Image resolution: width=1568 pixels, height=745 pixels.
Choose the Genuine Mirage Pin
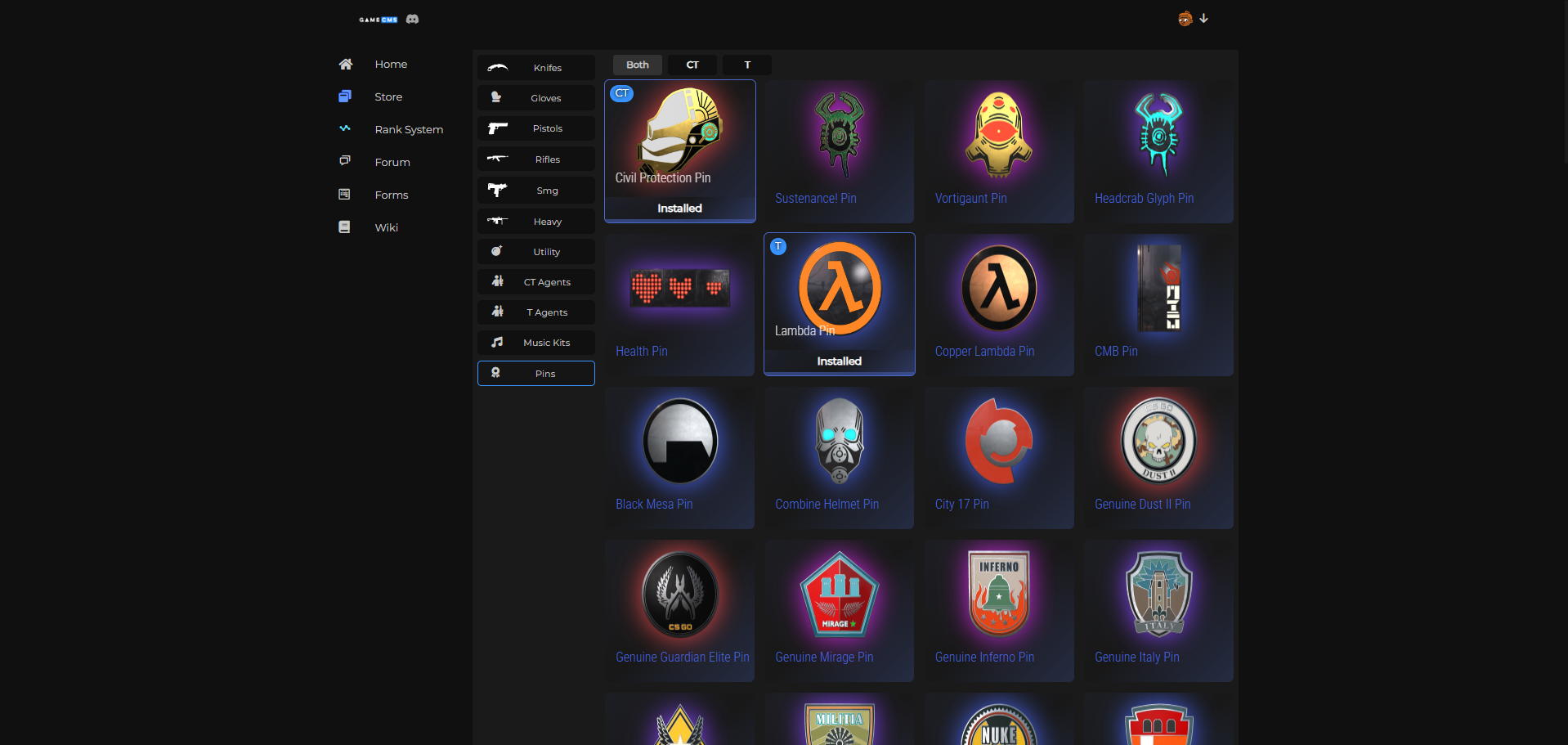(x=840, y=610)
